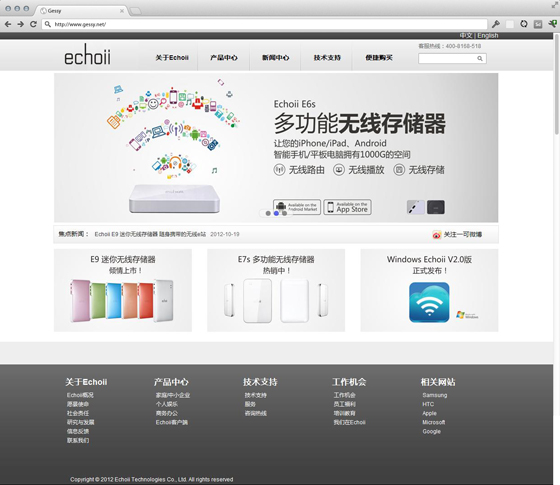Image resolution: width=560 pixels, height=485 pixels.
Task: Open footer link 研究与发展
Action: [x=80, y=422]
